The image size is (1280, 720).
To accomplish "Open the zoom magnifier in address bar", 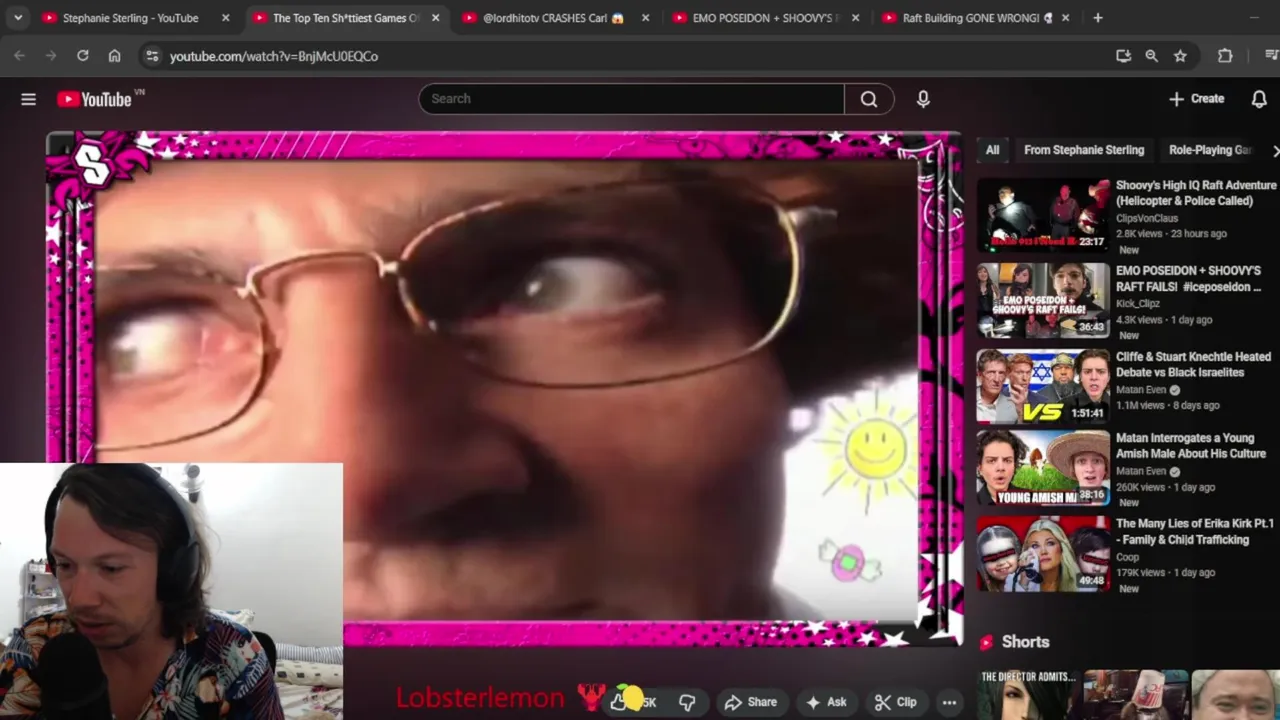I will [x=1152, y=56].
